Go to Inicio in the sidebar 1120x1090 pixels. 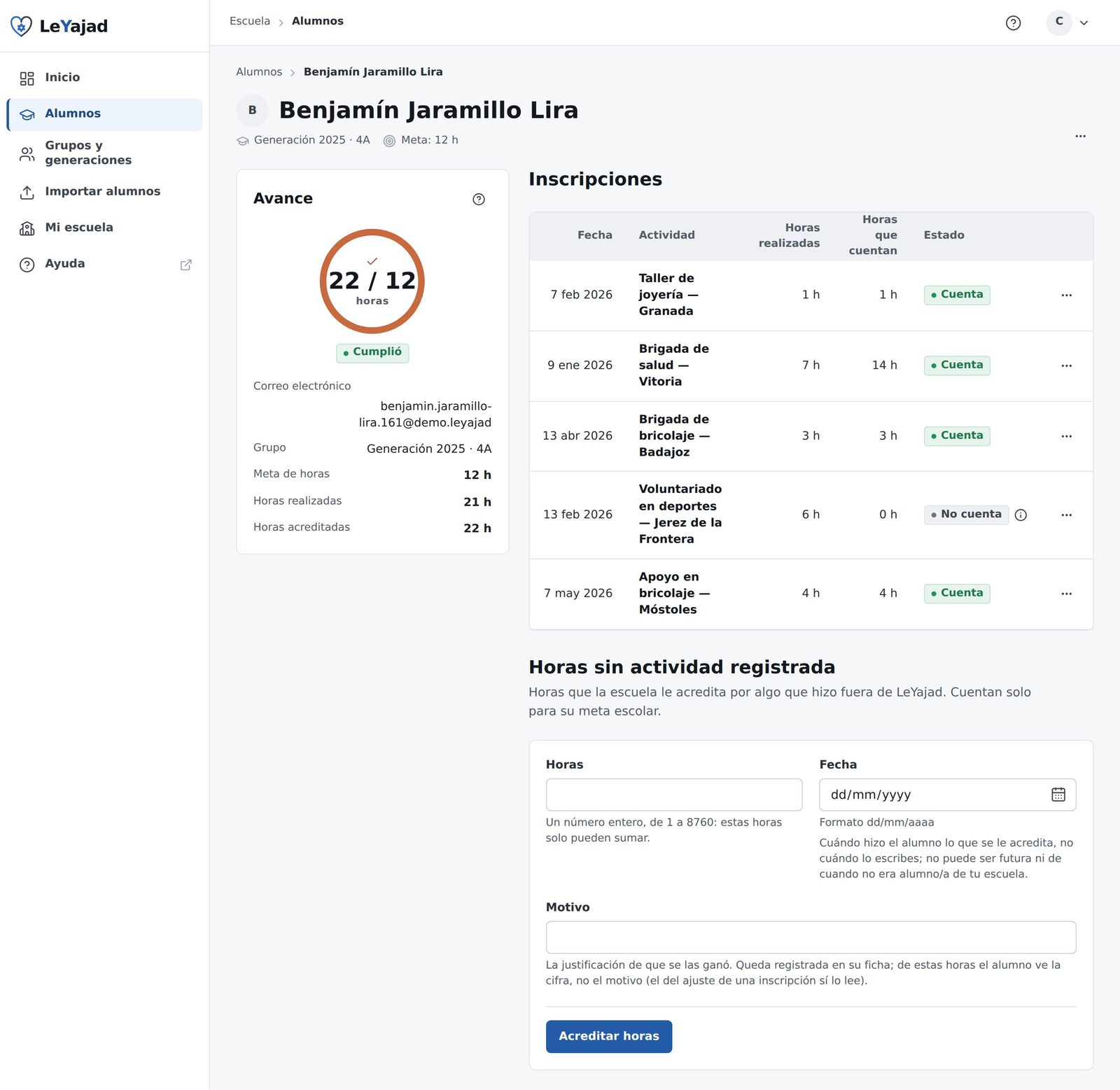click(105, 78)
